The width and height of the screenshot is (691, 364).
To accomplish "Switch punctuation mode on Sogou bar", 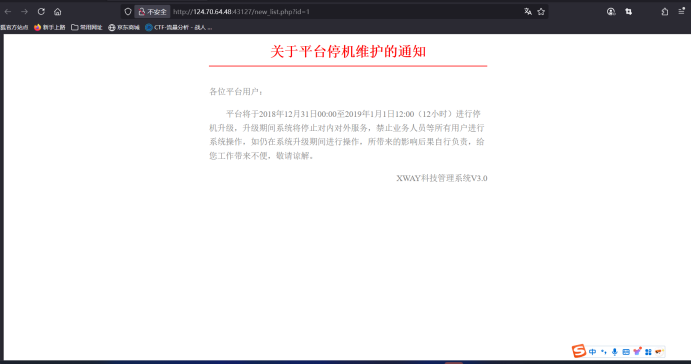I will [x=604, y=352].
